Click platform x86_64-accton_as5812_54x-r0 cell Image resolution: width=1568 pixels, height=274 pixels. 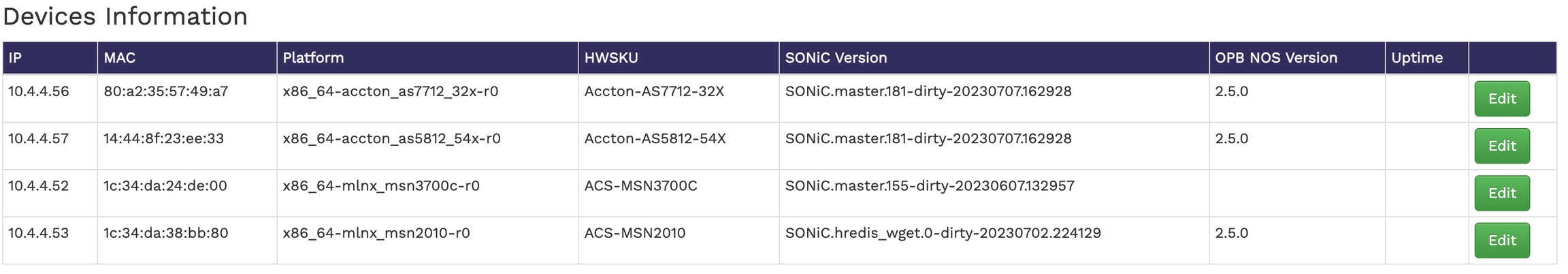[391, 139]
